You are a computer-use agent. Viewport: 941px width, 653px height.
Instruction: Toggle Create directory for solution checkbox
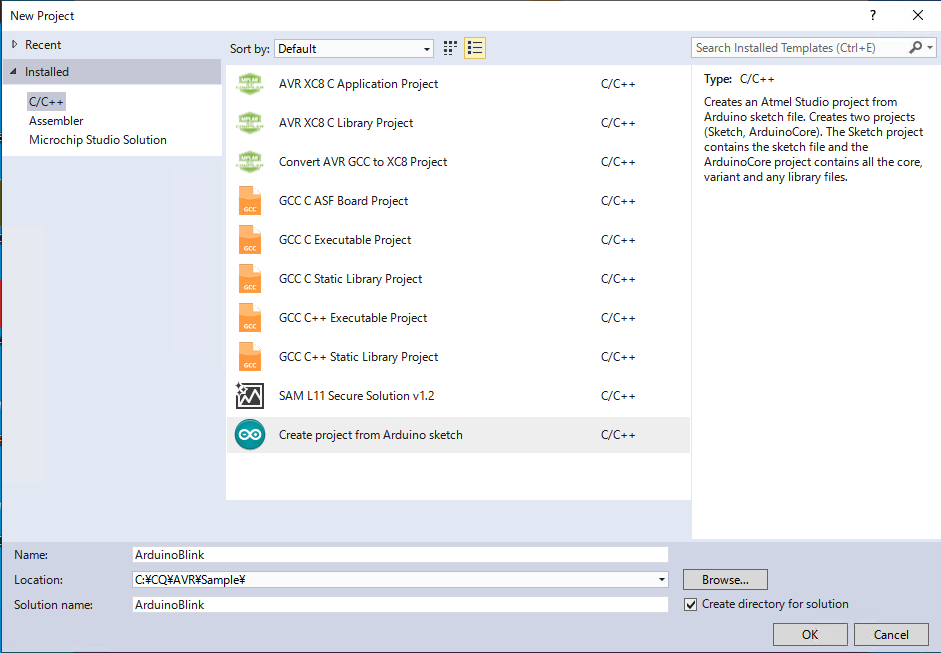point(690,604)
